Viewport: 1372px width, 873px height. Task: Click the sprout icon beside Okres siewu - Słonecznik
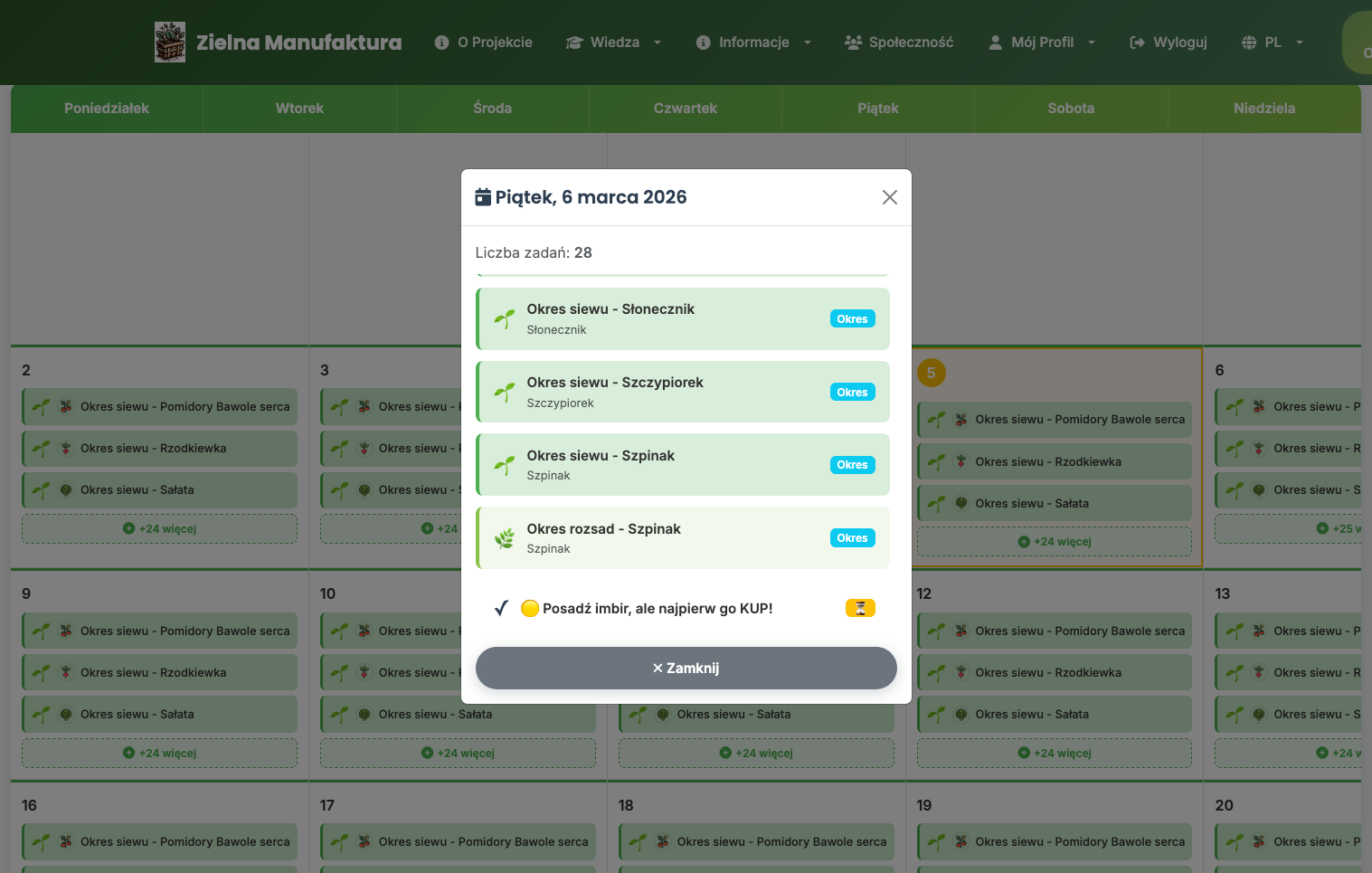[505, 318]
